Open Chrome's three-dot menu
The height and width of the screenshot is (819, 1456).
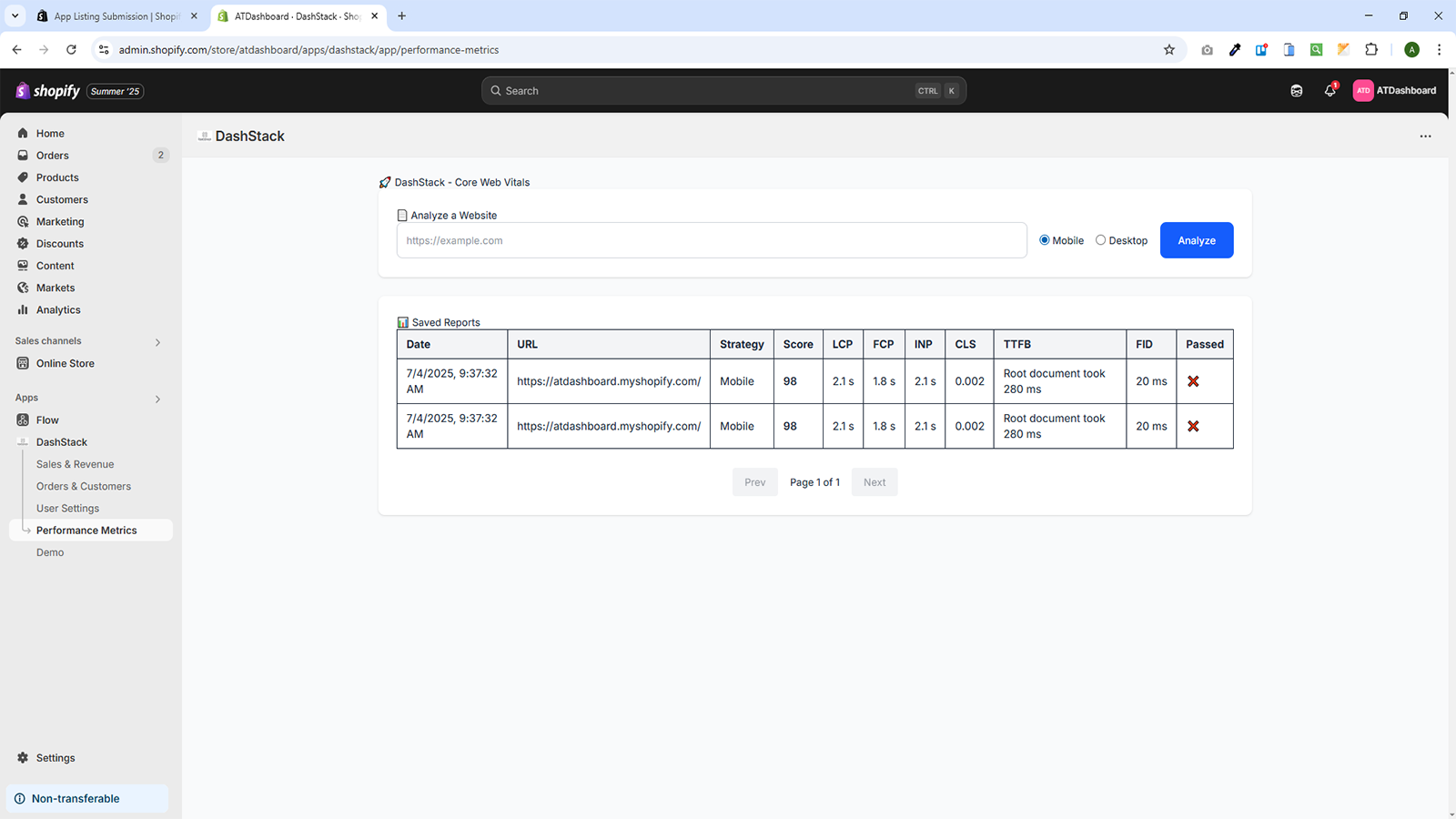pyautogui.click(x=1439, y=50)
